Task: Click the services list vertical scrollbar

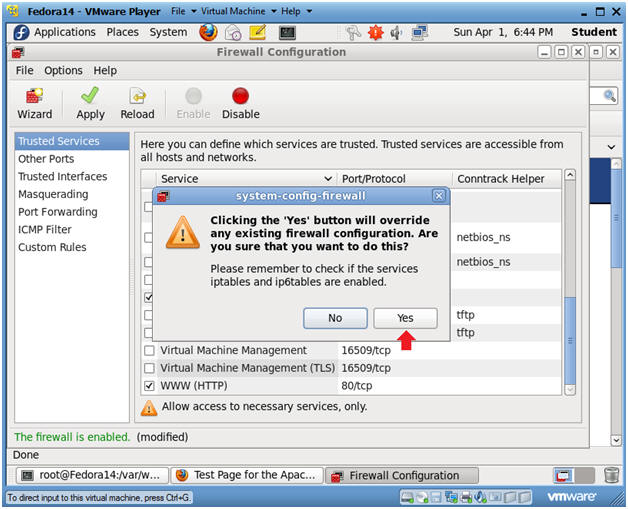Action: (570, 282)
